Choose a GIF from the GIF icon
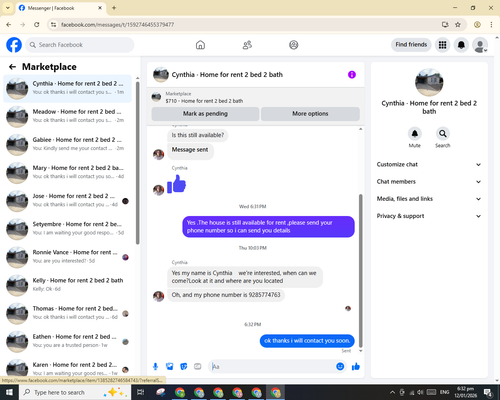Image resolution: width=500 pixels, height=400 pixels. pos(198,367)
